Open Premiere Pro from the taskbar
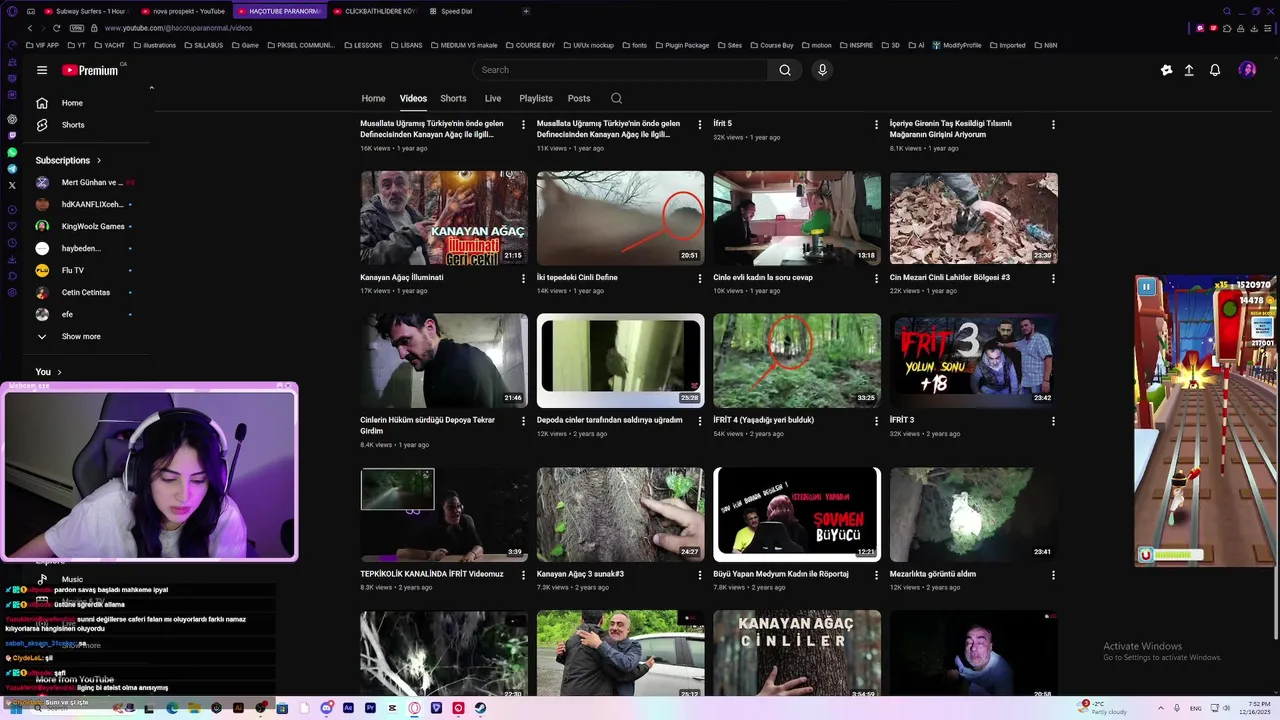 (x=370, y=708)
